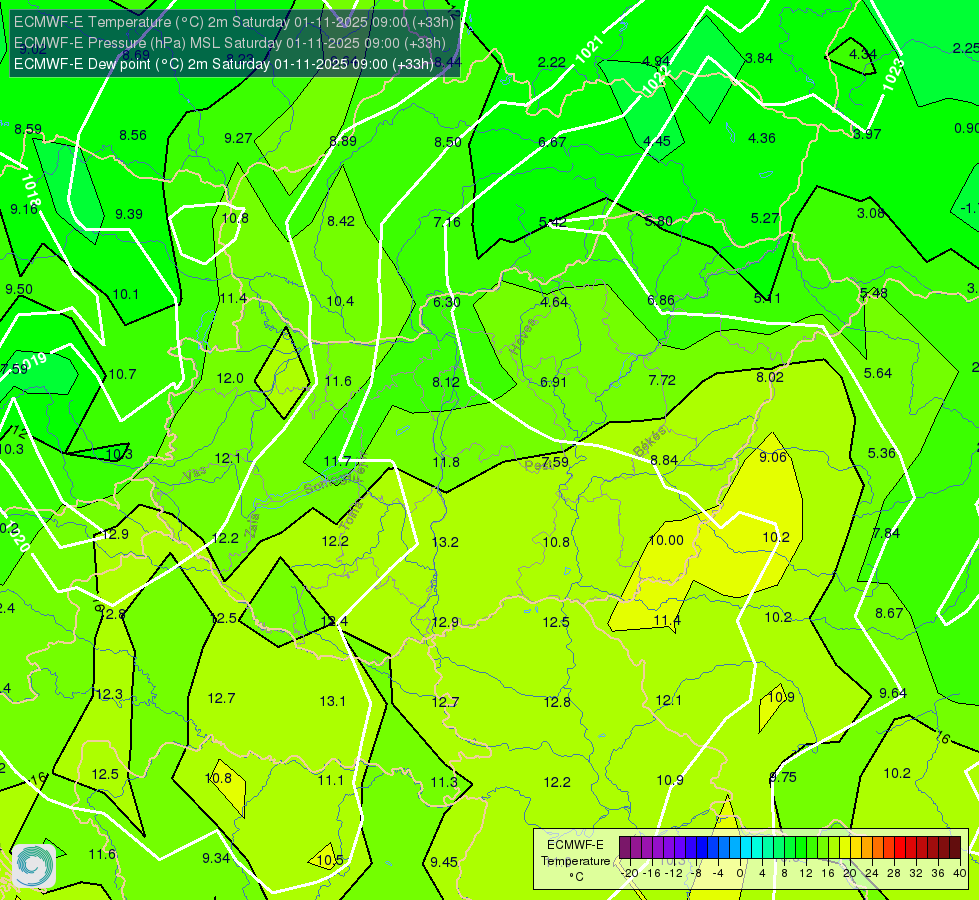Click the '8.02' temperature value
Viewport: 979px width, 900px height.
[770, 377]
